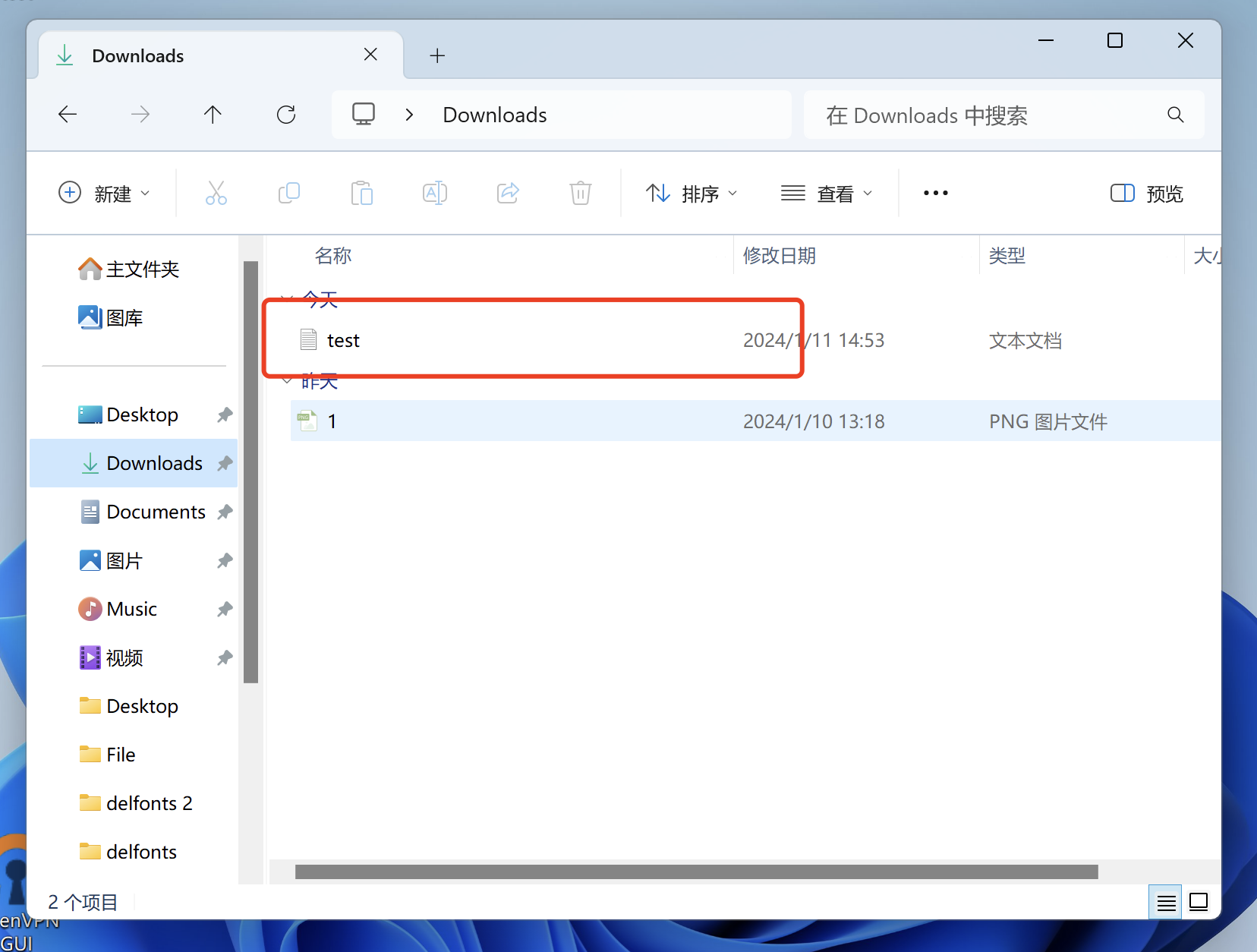Click the pin icon next to Music
Screen dimensions: 1257x952
tap(225, 610)
